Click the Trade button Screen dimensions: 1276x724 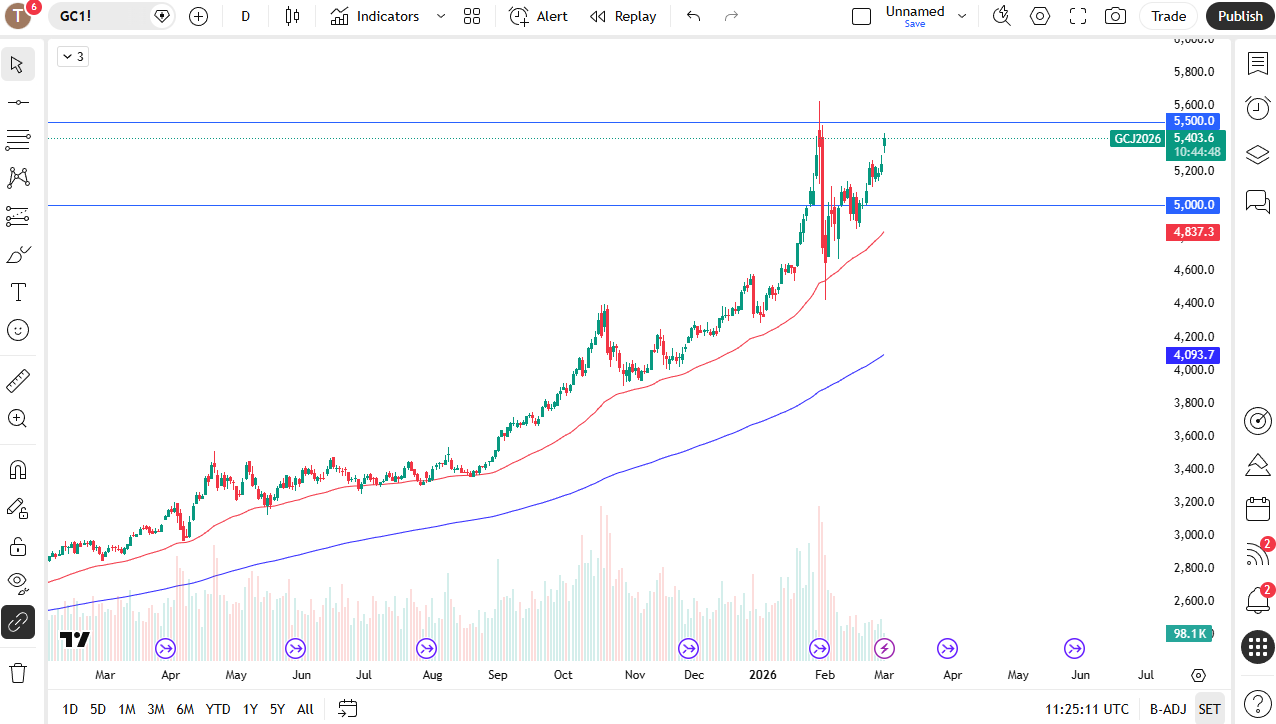point(1168,16)
